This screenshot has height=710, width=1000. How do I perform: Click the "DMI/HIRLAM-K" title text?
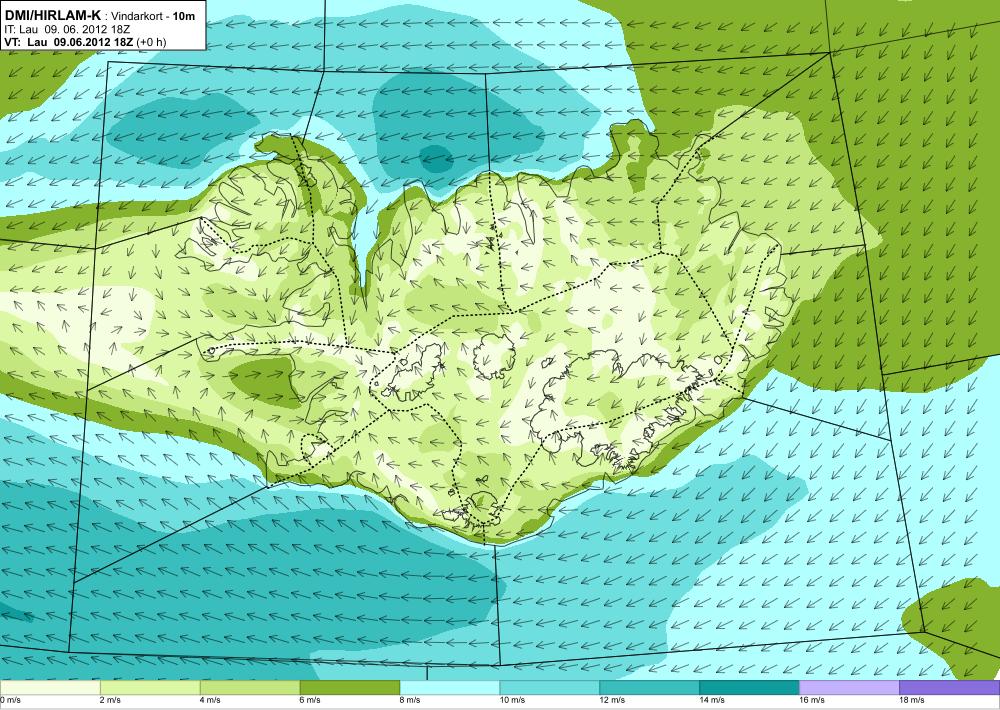point(52,15)
